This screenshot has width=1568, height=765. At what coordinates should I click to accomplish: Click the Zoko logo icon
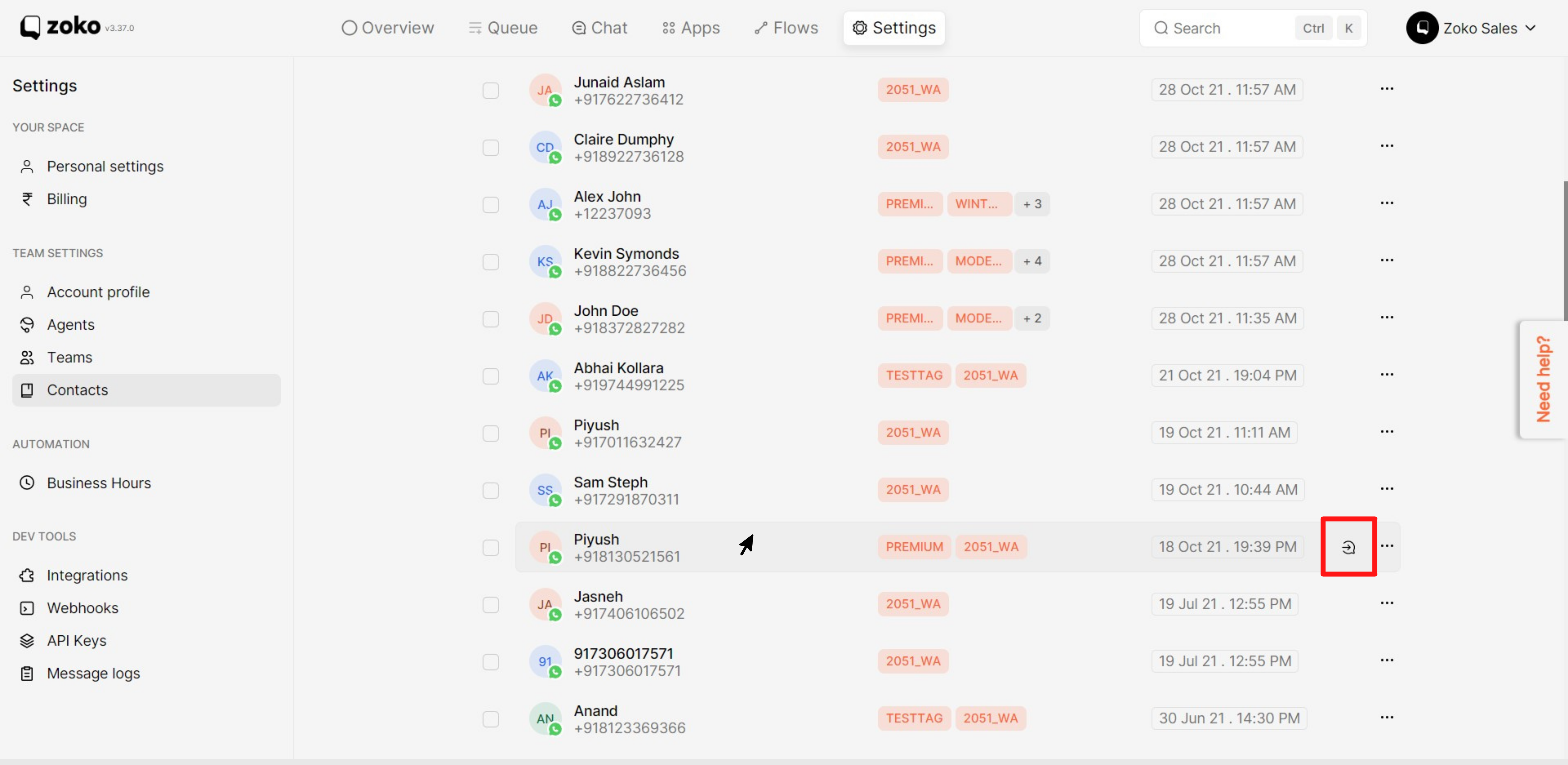[30, 27]
